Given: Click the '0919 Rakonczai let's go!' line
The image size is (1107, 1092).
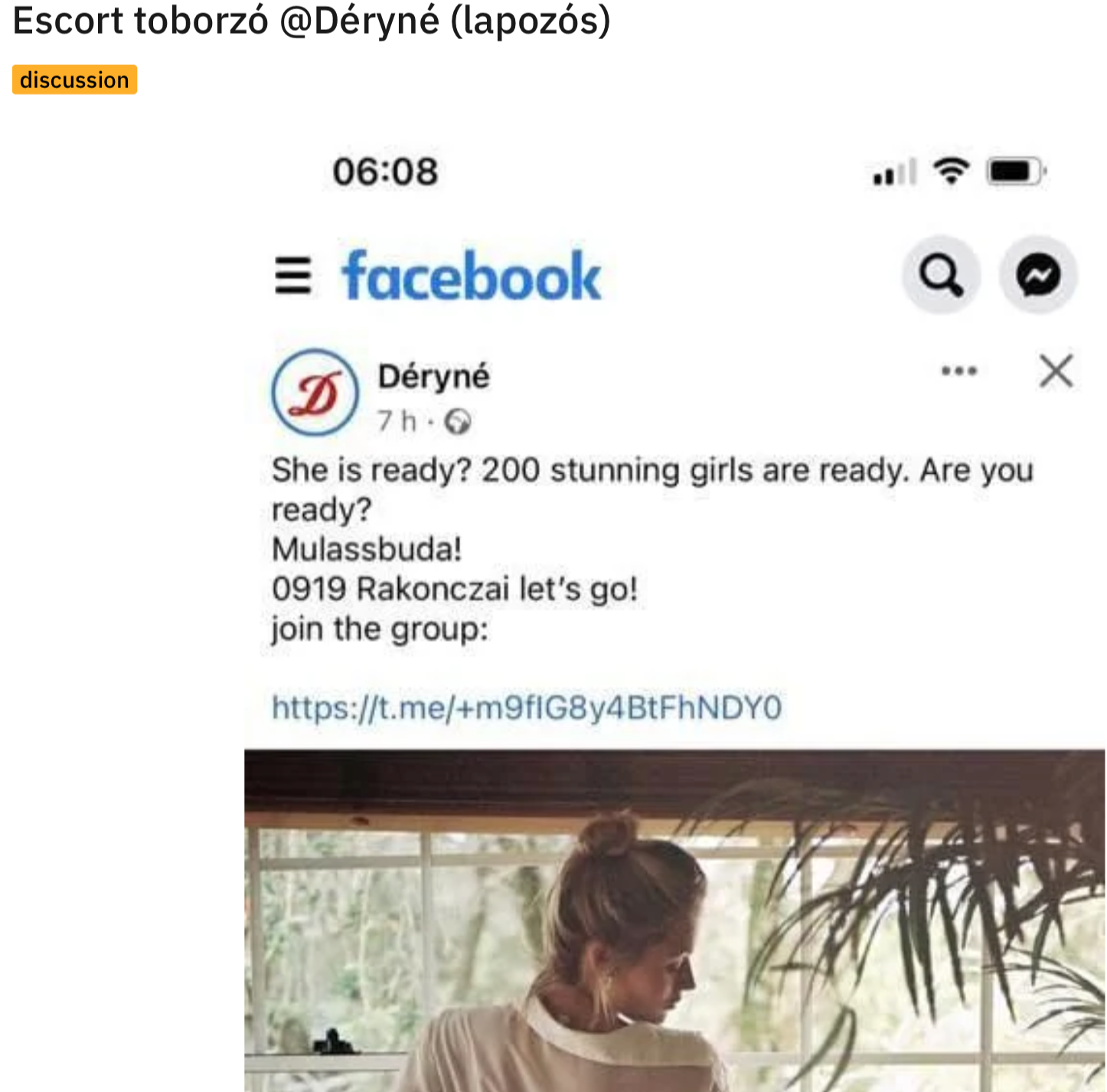Looking at the screenshot, I should 454,590.
